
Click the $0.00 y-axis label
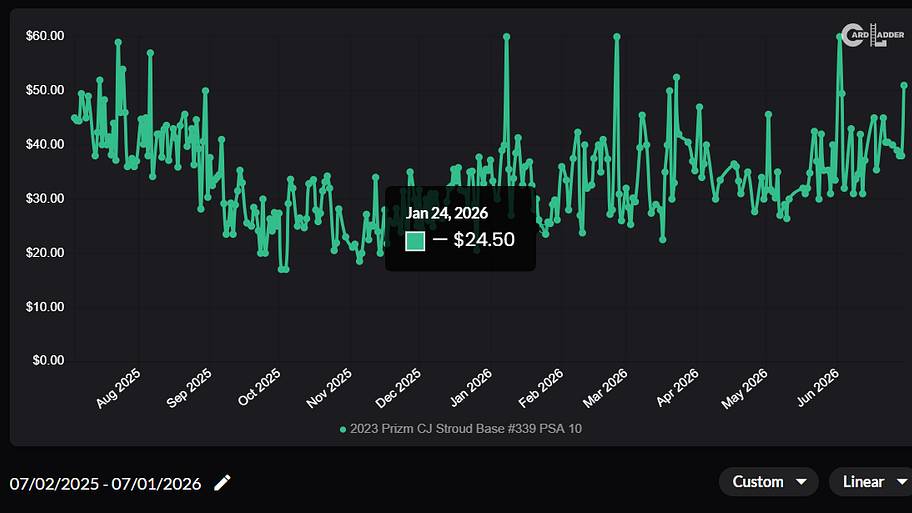coord(48,361)
